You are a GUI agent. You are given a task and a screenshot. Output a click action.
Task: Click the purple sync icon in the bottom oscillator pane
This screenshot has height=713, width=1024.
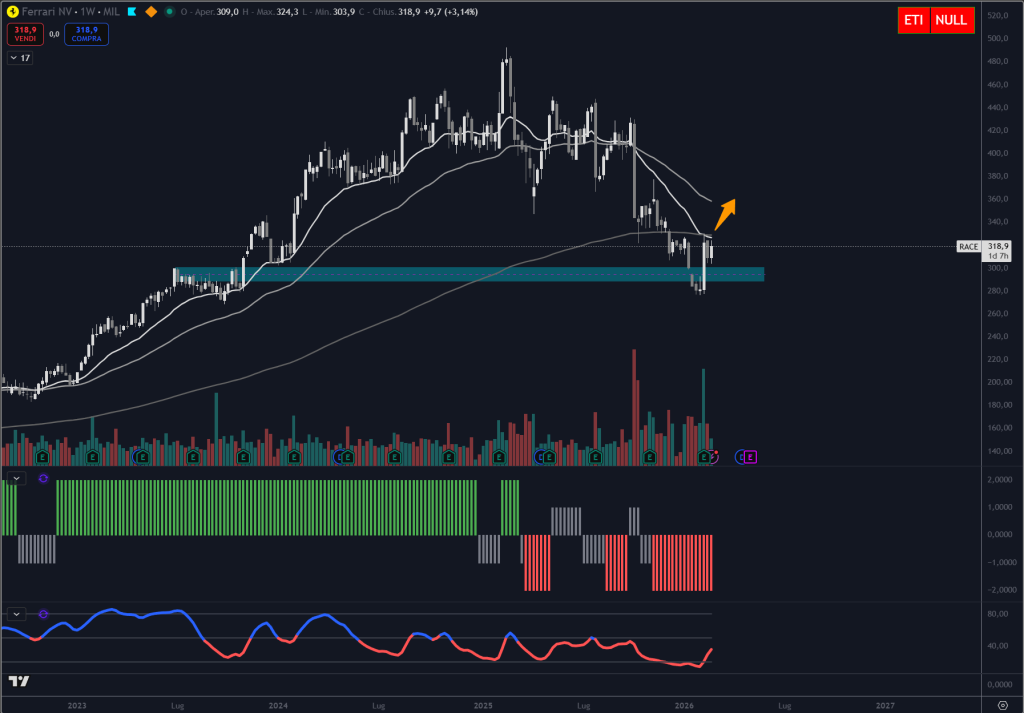point(43,614)
